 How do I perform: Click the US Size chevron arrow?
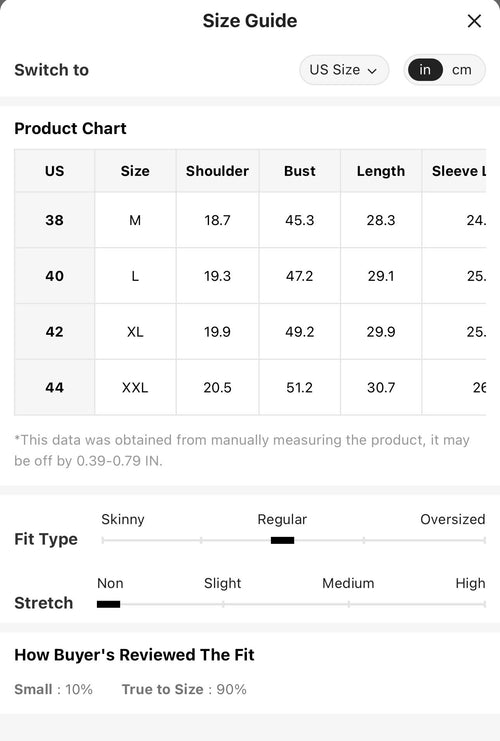pos(372,71)
